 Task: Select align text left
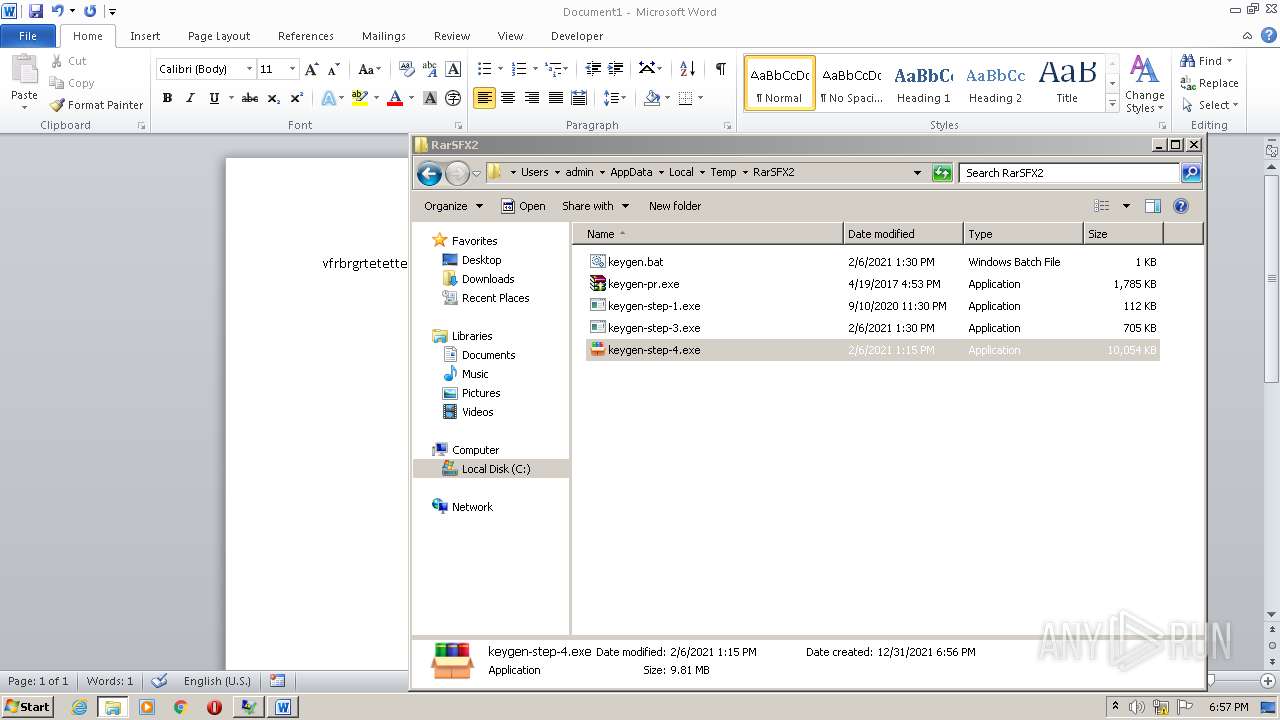coord(484,98)
